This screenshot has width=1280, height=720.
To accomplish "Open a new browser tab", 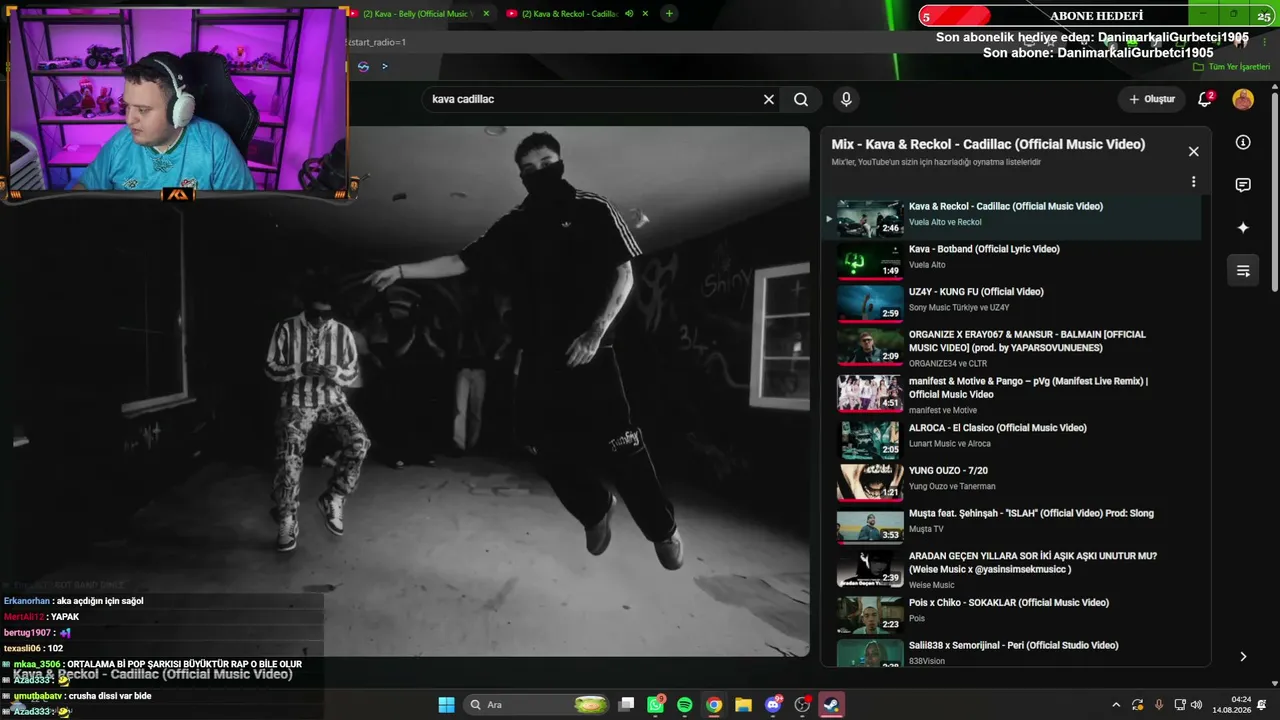I will coord(669,14).
